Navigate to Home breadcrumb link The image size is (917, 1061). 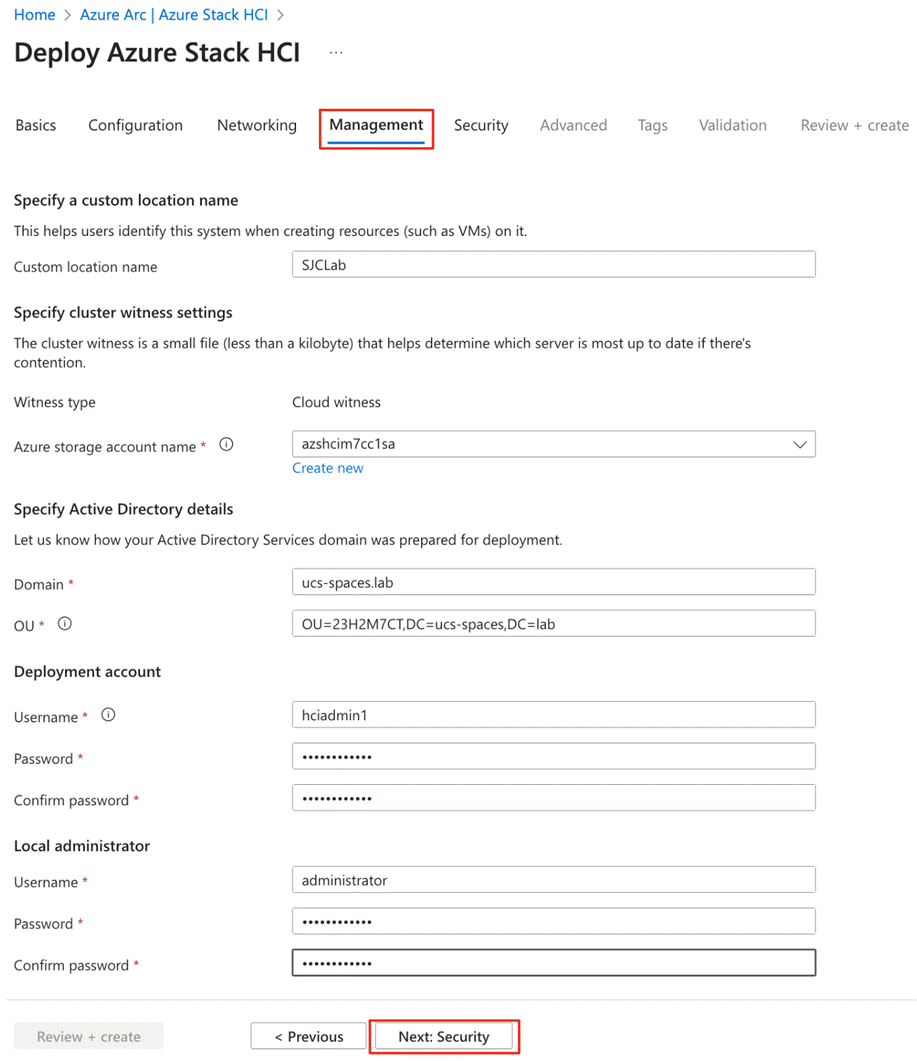(35, 15)
